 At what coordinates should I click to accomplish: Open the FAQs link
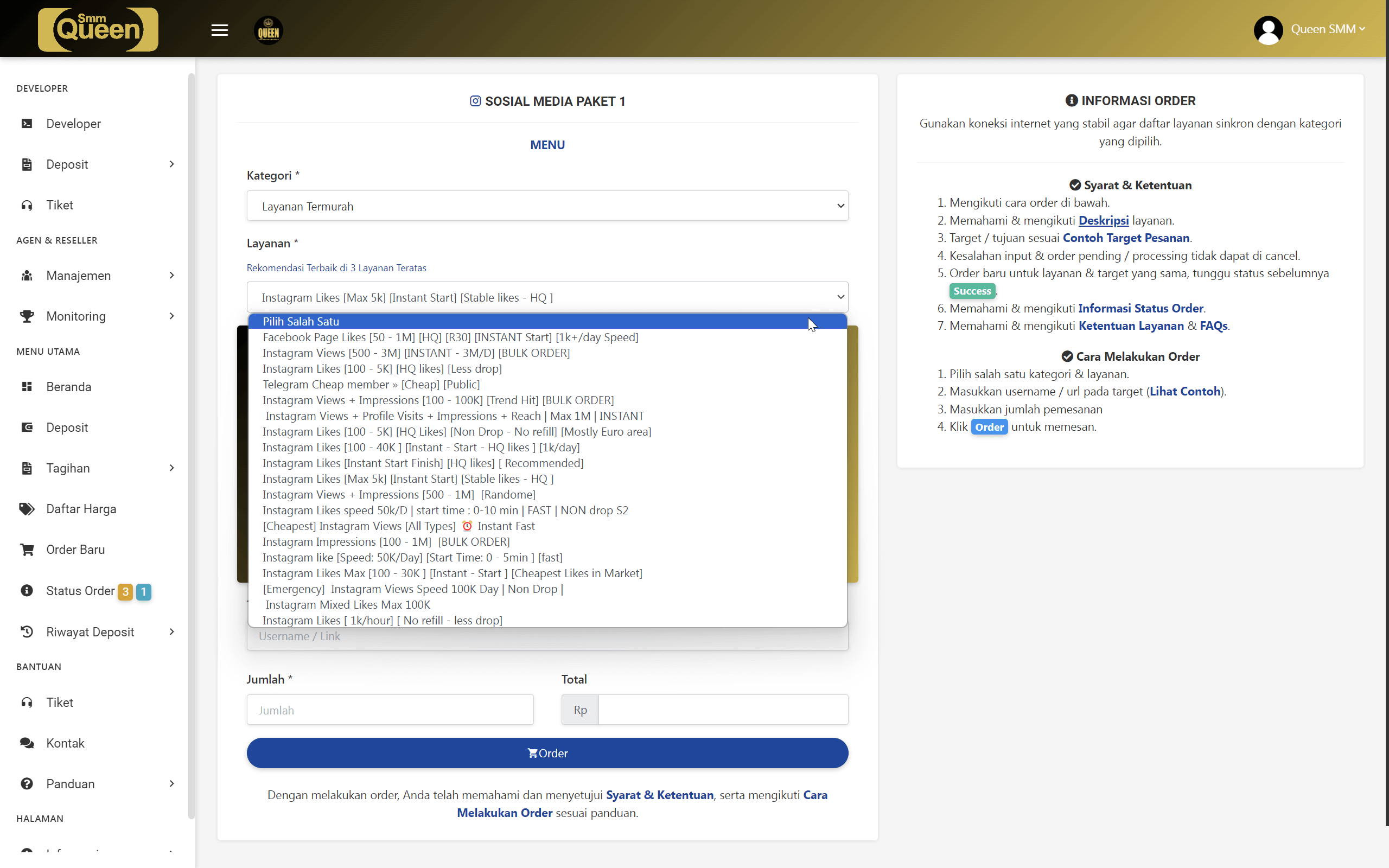click(x=1213, y=326)
